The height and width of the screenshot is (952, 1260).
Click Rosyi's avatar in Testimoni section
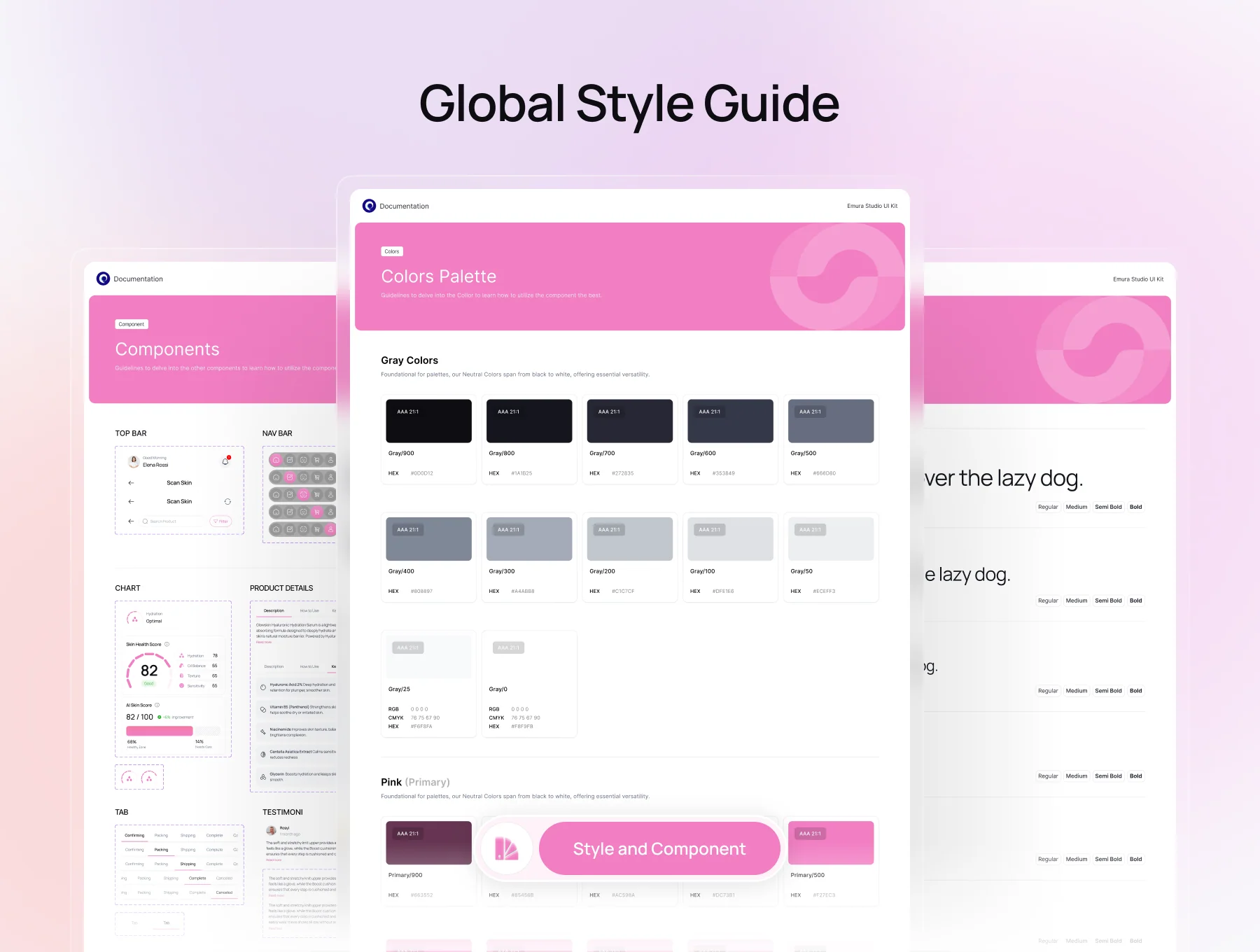pyautogui.click(x=271, y=830)
